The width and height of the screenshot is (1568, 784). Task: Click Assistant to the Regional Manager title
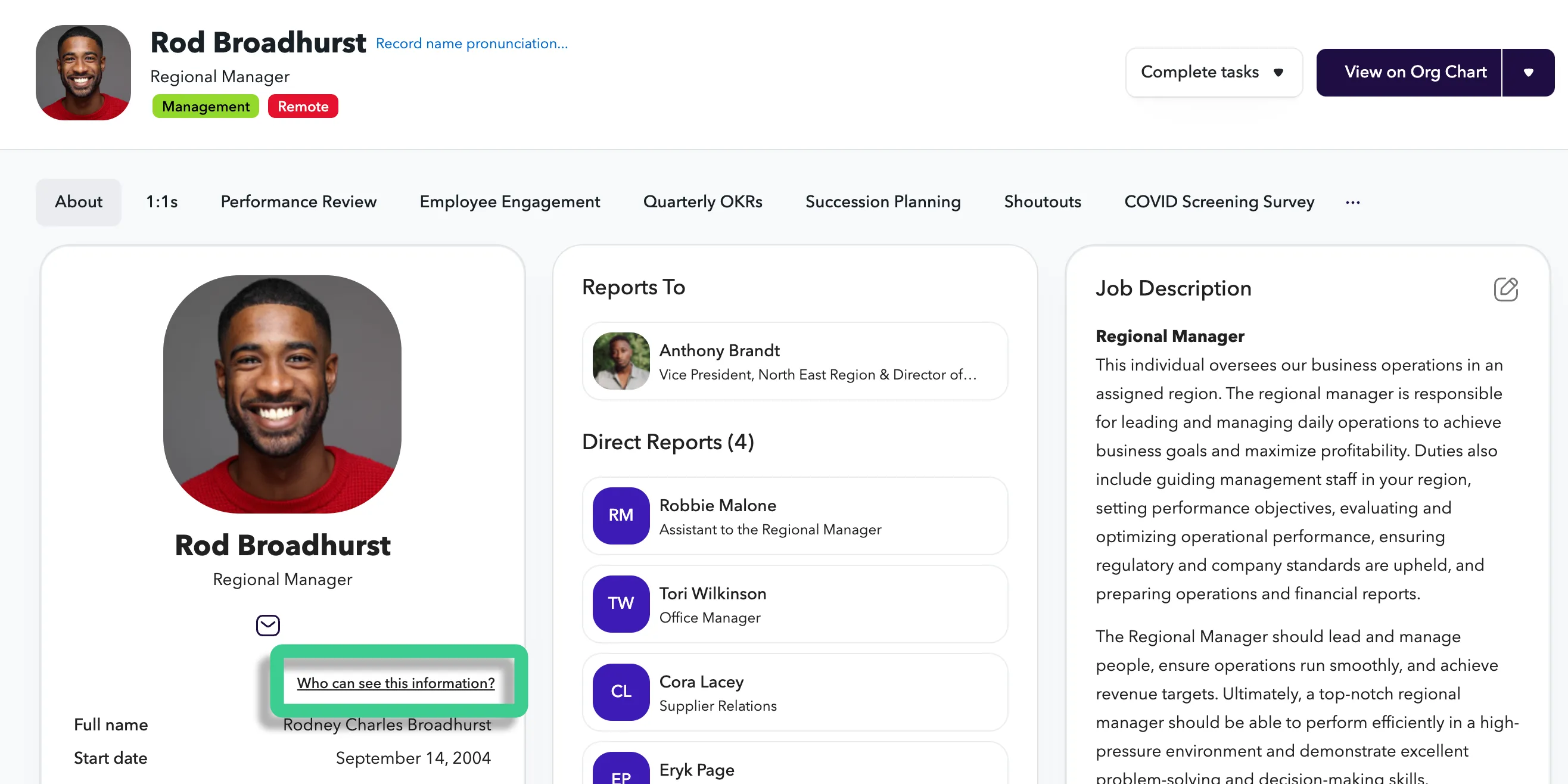[x=770, y=530]
